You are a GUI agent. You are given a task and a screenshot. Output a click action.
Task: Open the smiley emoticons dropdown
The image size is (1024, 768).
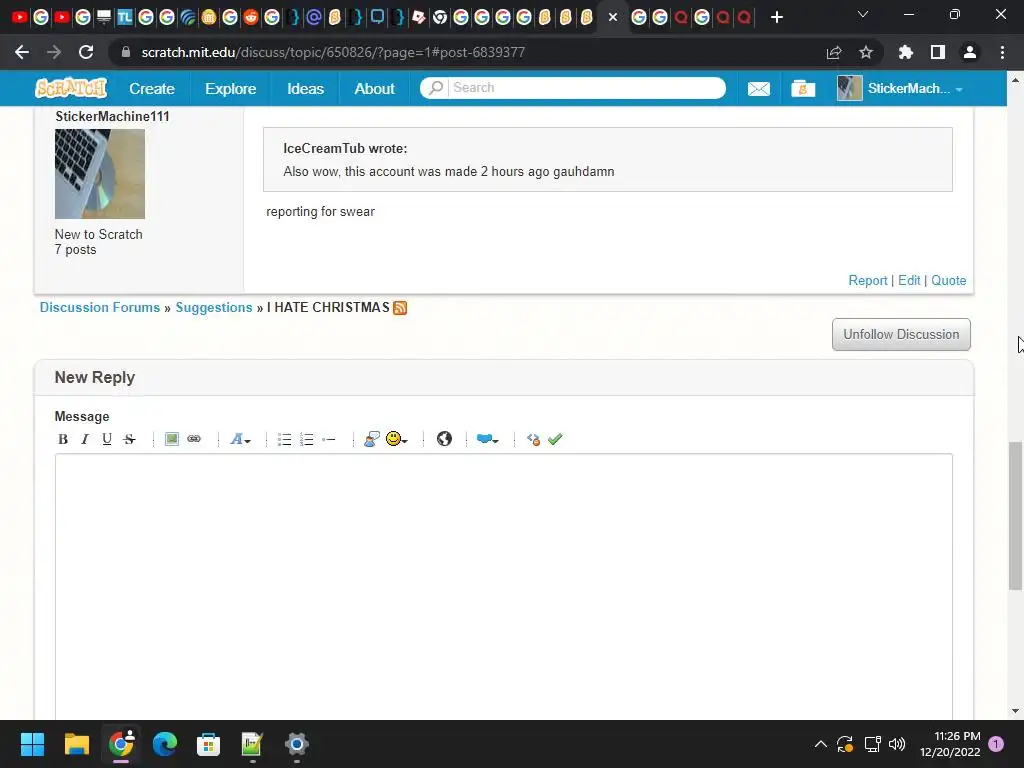pyautogui.click(x=396, y=439)
